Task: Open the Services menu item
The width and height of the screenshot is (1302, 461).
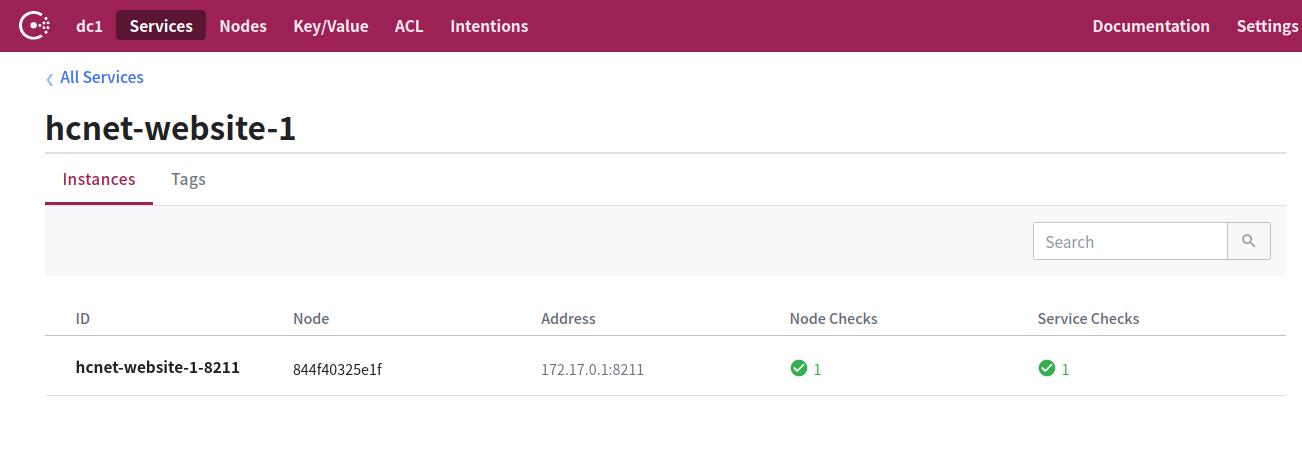Action: click(x=161, y=26)
